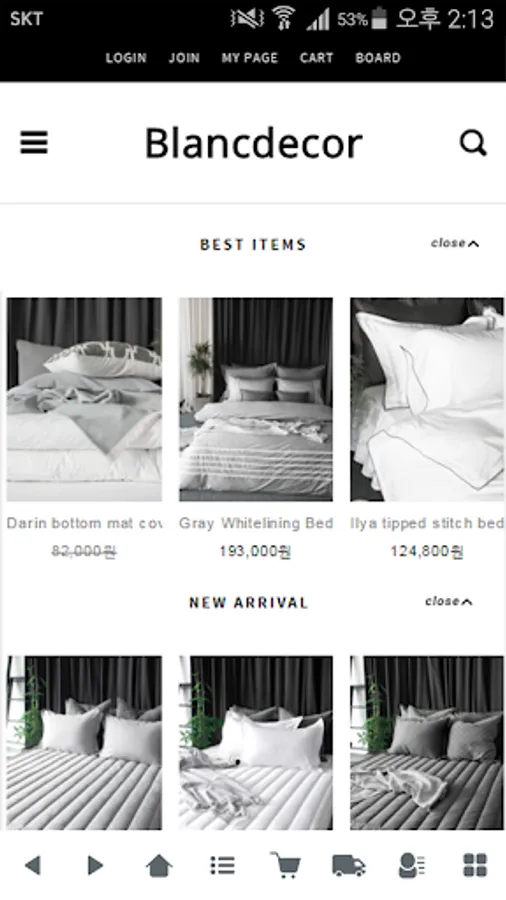
Task: Open the hamburger menu
Action: [34, 143]
